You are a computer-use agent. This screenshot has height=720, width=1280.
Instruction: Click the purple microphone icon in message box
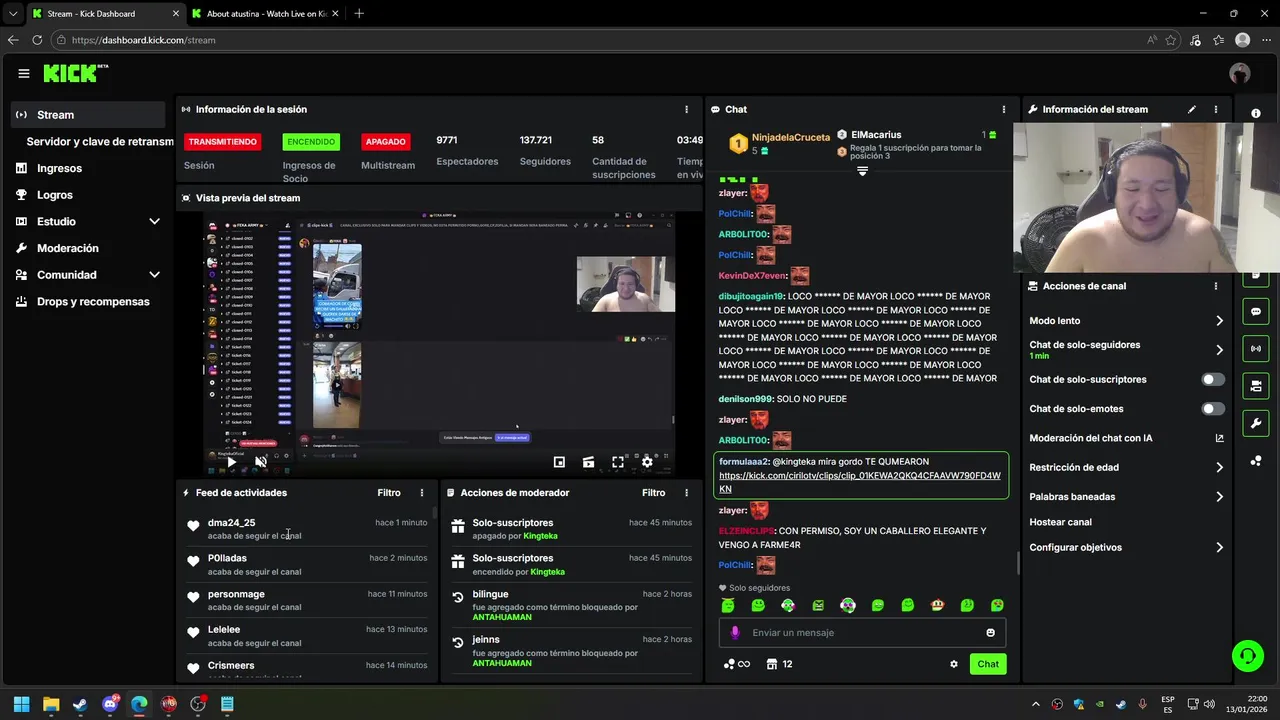click(735, 632)
